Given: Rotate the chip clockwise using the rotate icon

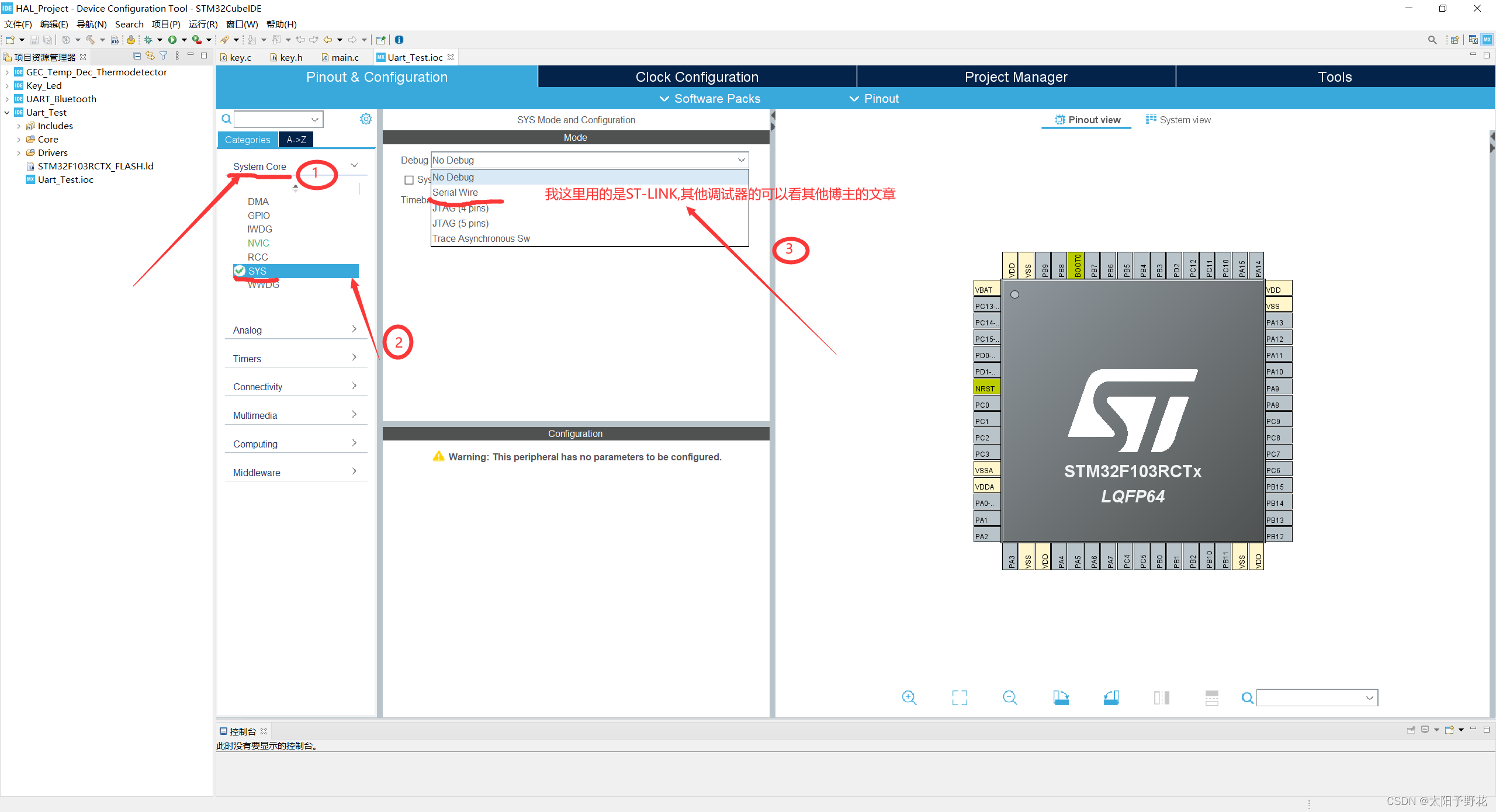Looking at the screenshot, I should pos(1061,698).
